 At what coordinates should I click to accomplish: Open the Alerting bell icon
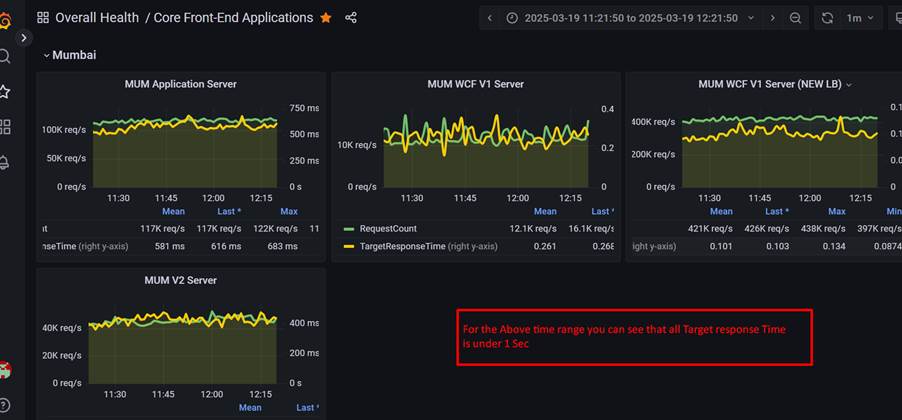click(x=5, y=163)
